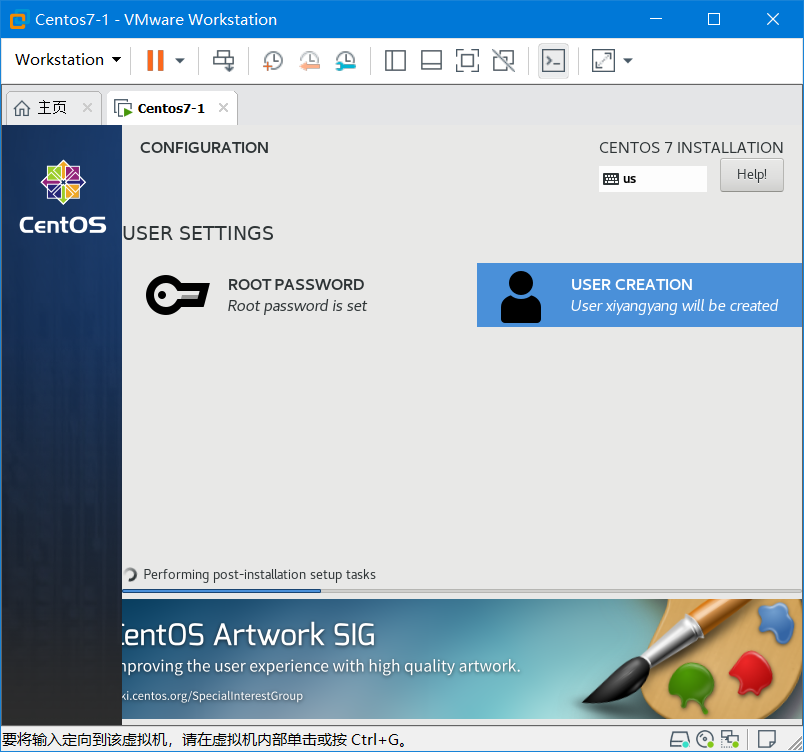The image size is (804, 752).
Task: Close the 主页 tab
Action: tap(88, 108)
